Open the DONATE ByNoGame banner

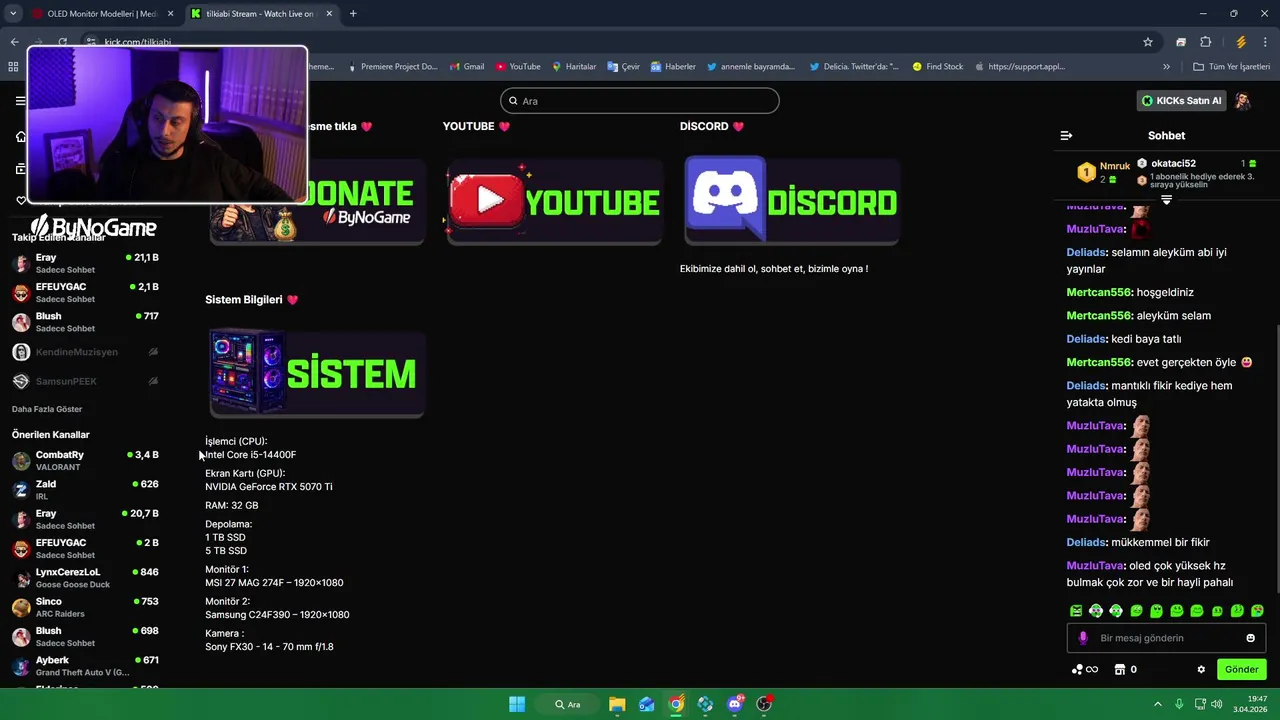317,201
